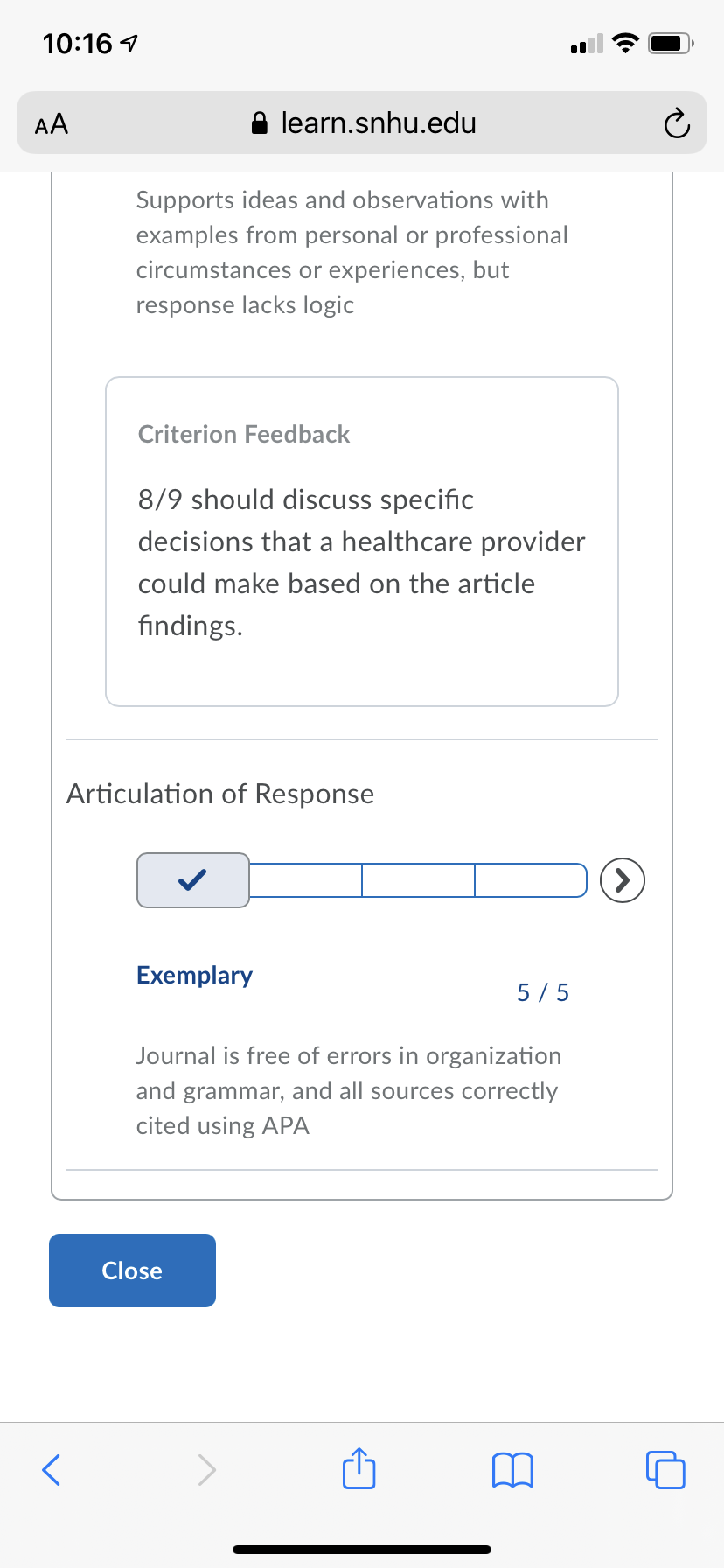Viewport: 724px width, 1568px height.
Task: Advance rubric levels with the right chevron
Action: (x=623, y=880)
